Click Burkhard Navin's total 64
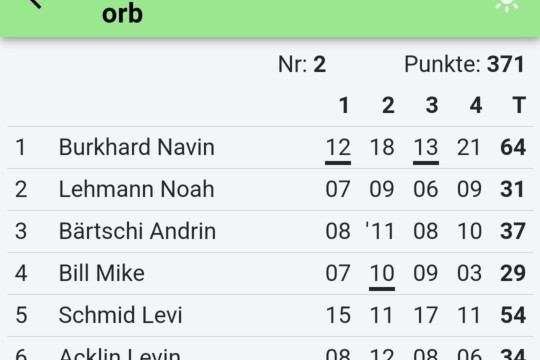Screen dimensions: 540x360 [513, 147]
